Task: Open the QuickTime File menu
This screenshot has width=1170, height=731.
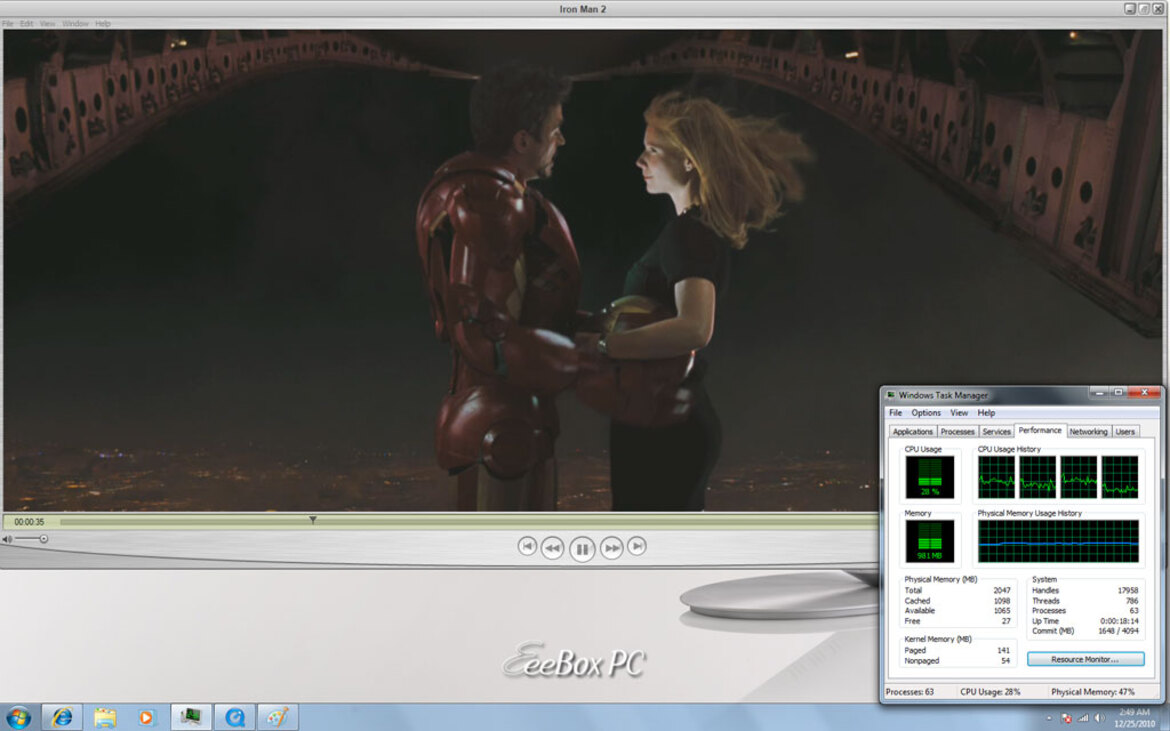Action: pos(8,24)
